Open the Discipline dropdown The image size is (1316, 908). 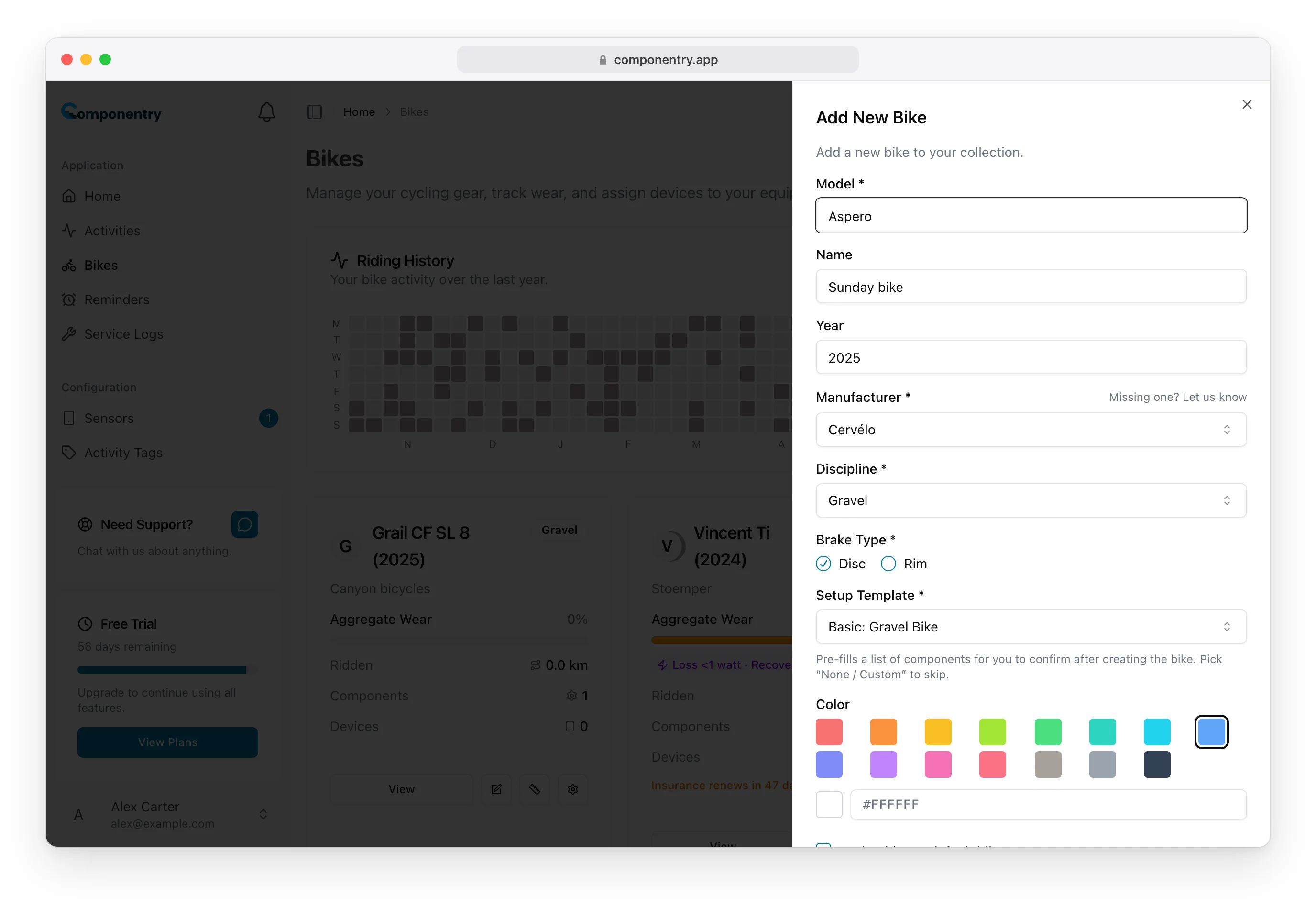(x=1031, y=501)
